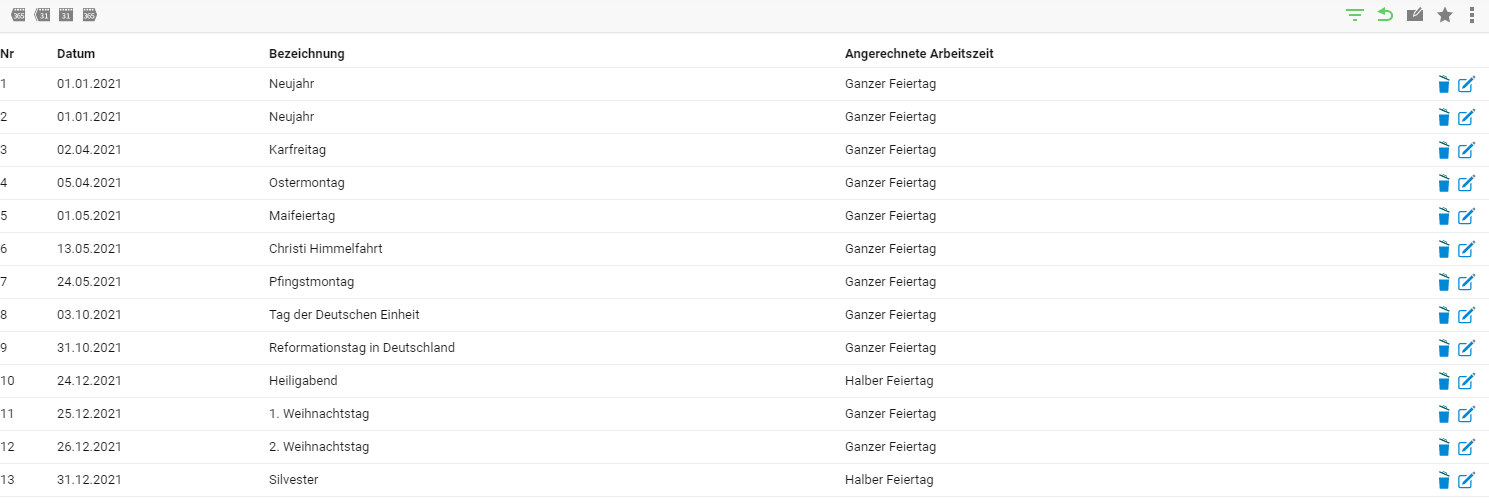This screenshot has width=1489, height=503.
Task: Delete the Christi Himmelfahrt entry
Action: tap(1443, 249)
